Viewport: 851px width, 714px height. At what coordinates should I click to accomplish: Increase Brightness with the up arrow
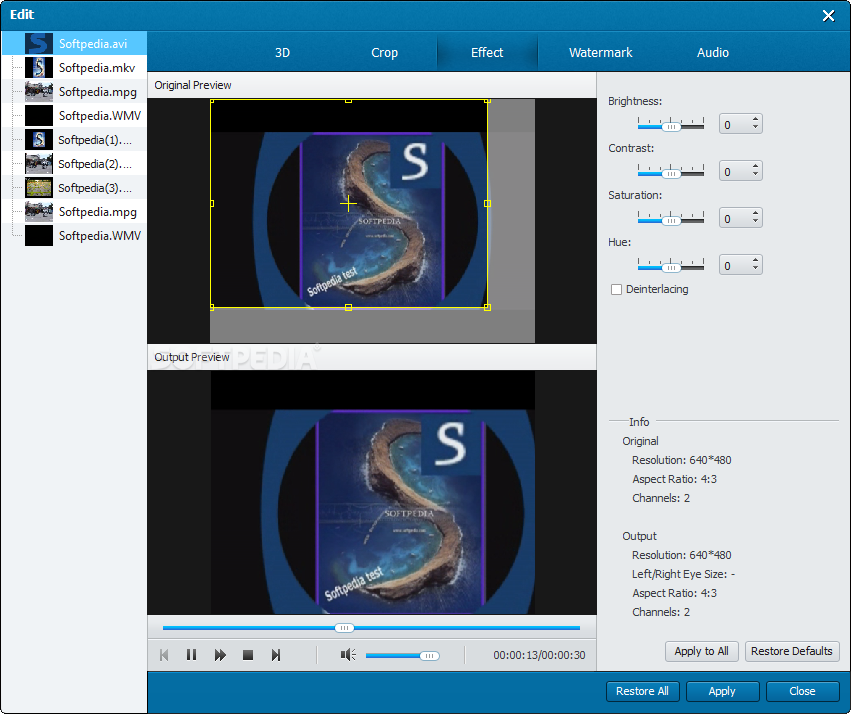(x=755, y=119)
